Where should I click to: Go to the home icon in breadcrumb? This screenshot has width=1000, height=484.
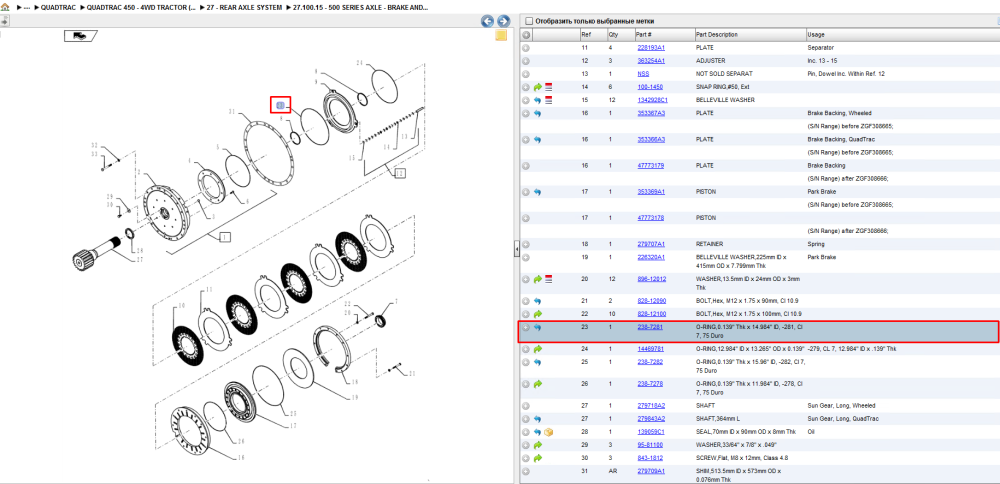pyautogui.click(x=5, y=7)
